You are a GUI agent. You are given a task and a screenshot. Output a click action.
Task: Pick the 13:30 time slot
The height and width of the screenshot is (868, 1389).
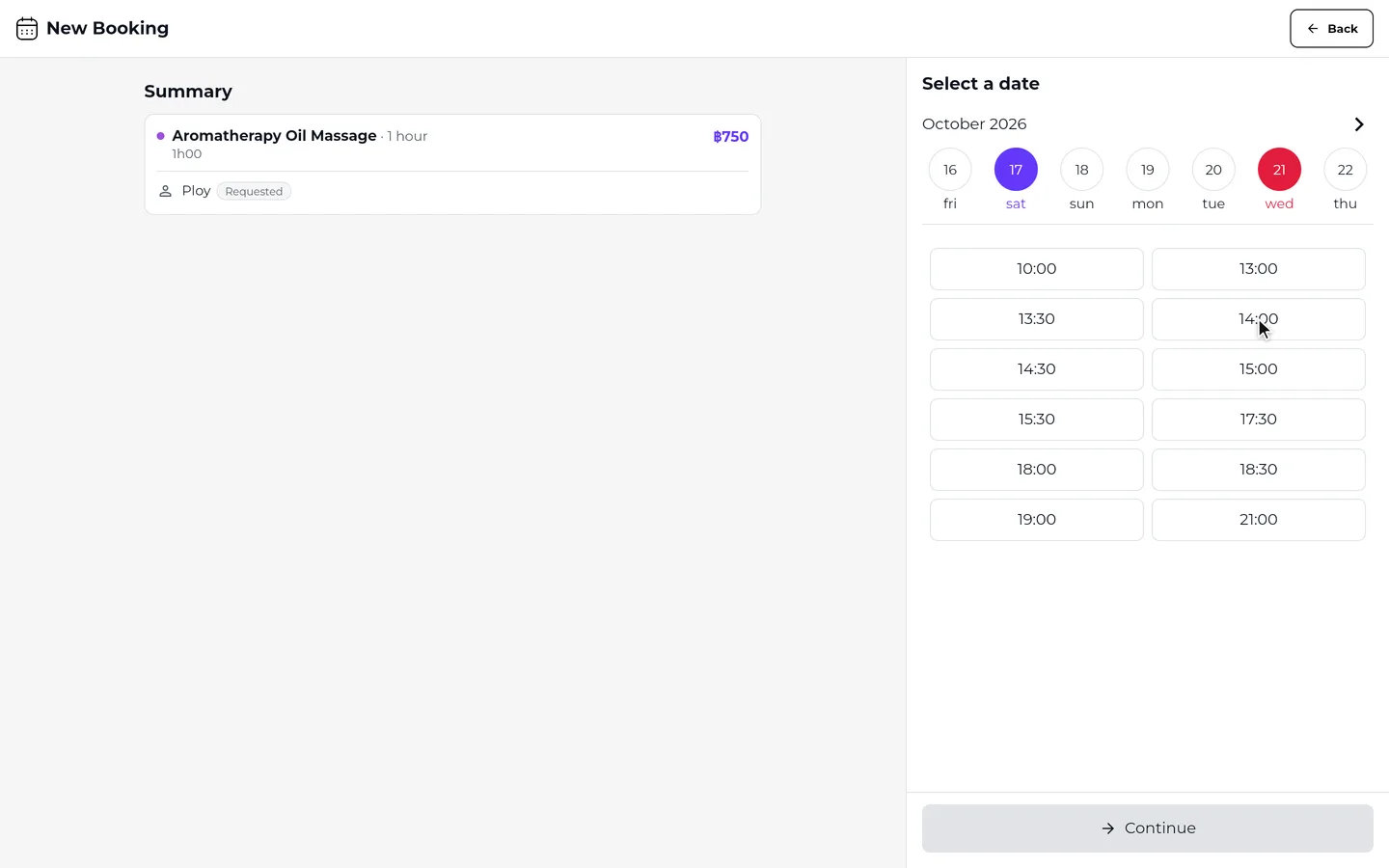pos(1037,319)
